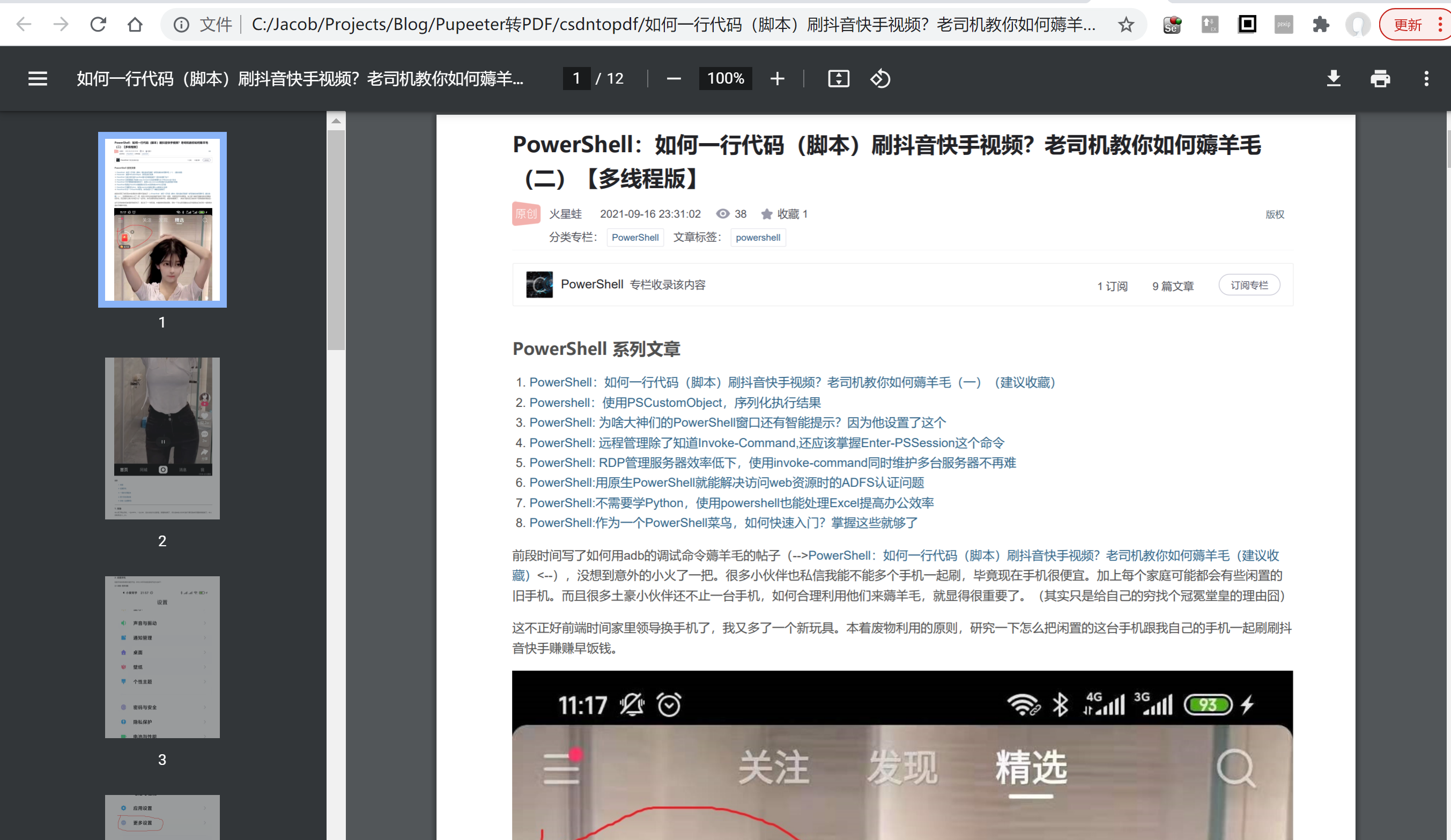
Task: Click the 收藏 star icon
Action: click(766, 213)
